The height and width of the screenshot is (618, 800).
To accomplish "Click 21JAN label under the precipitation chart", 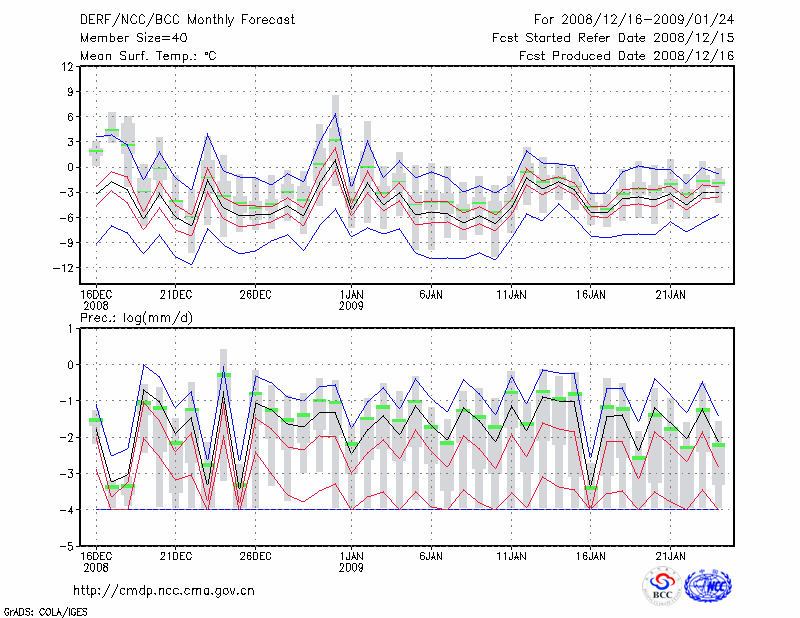I will (x=671, y=555).
